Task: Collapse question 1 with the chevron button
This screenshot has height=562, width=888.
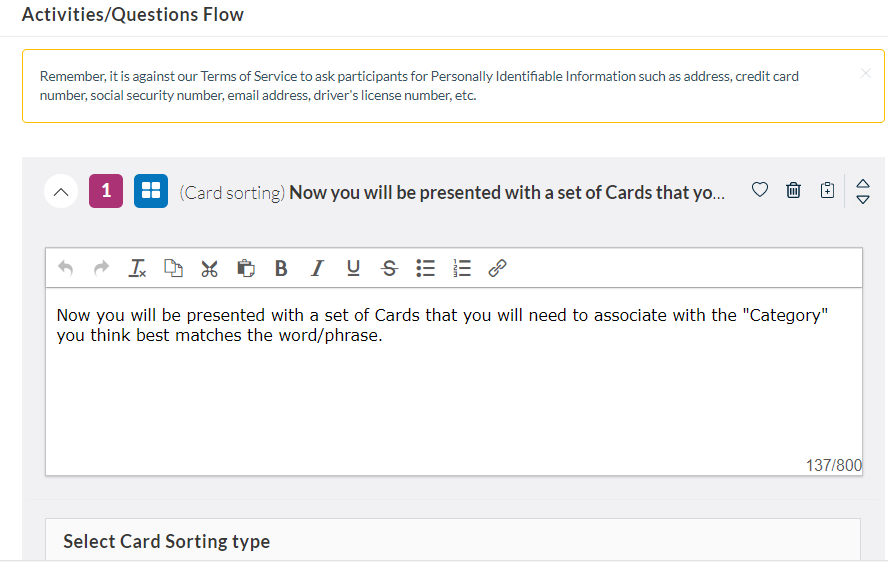Action: (x=61, y=191)
